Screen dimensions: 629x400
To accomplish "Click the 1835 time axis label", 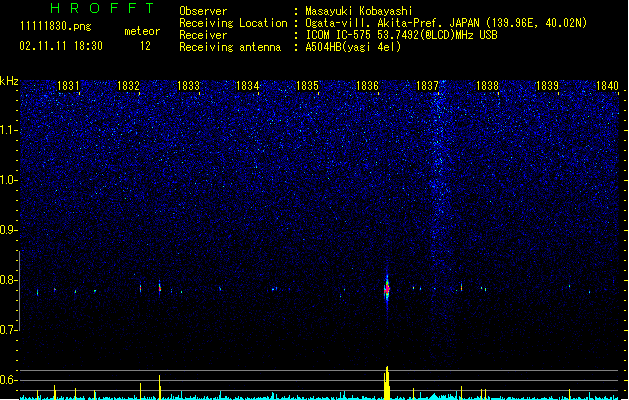I will (x=307, y=85).
